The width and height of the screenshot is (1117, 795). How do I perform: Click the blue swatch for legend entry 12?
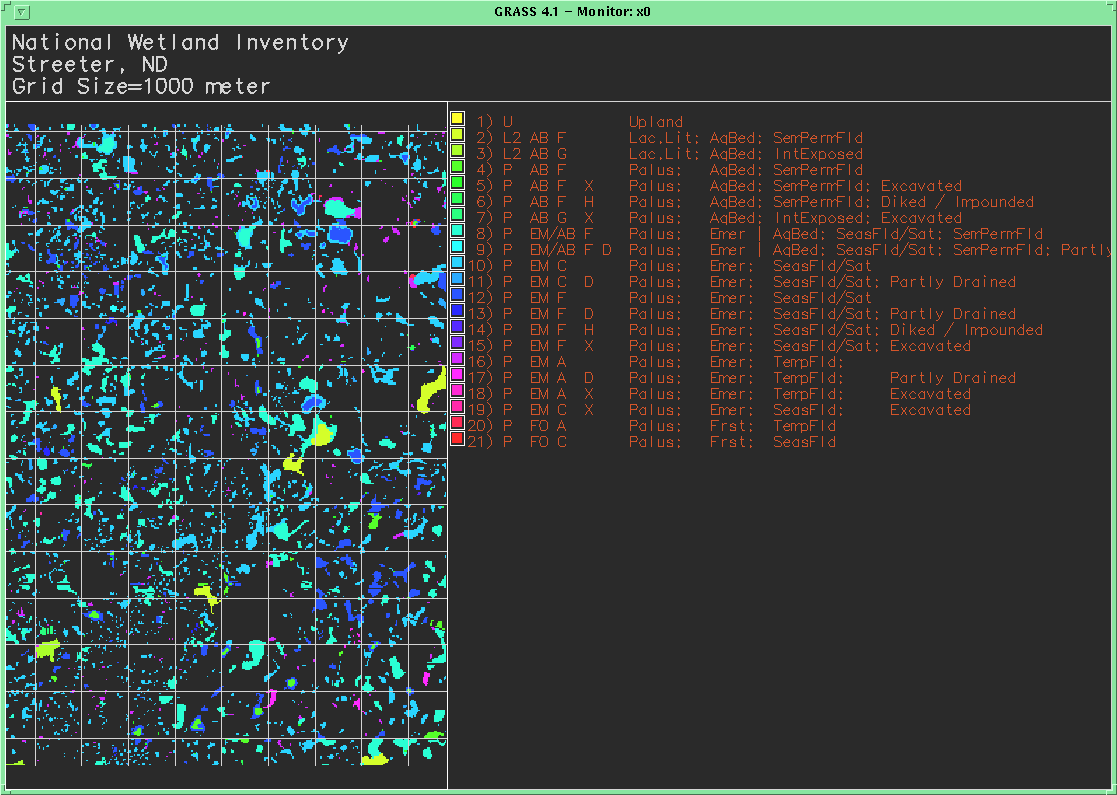457,295
